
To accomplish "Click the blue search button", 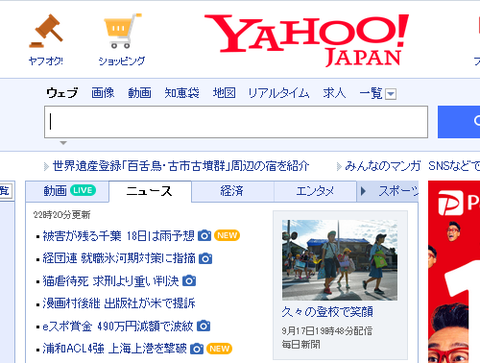I will 459,122.
